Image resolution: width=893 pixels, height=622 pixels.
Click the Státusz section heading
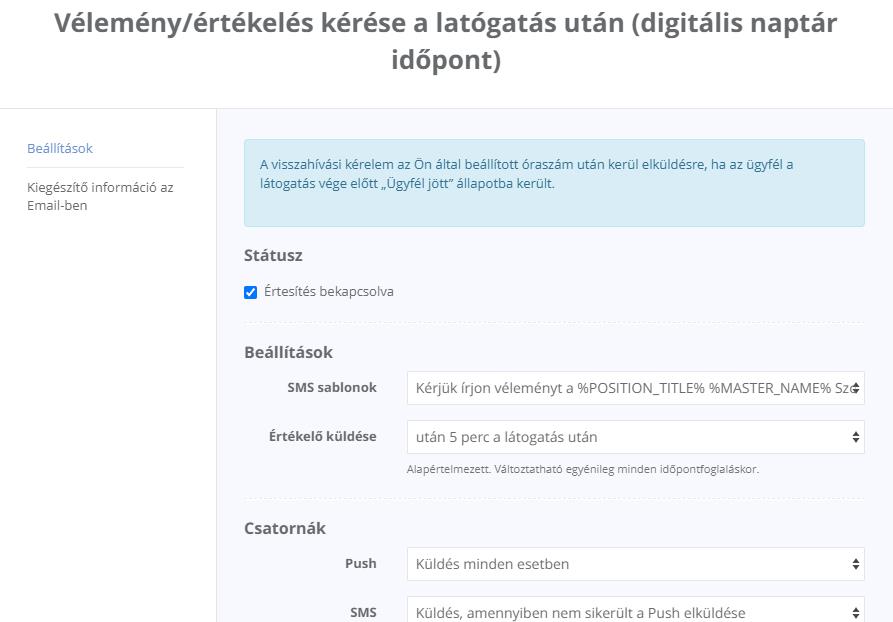273,255
